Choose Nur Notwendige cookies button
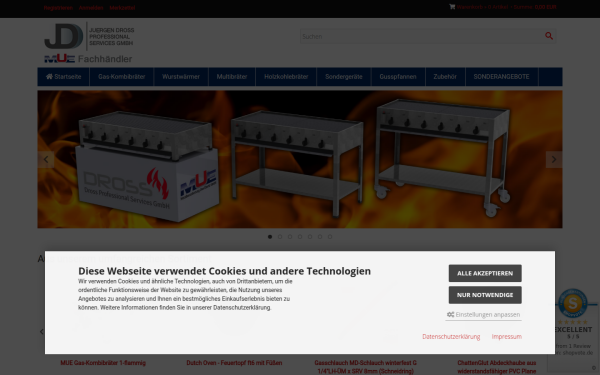This screenshot has height=375, width=600. pos(485,295)
